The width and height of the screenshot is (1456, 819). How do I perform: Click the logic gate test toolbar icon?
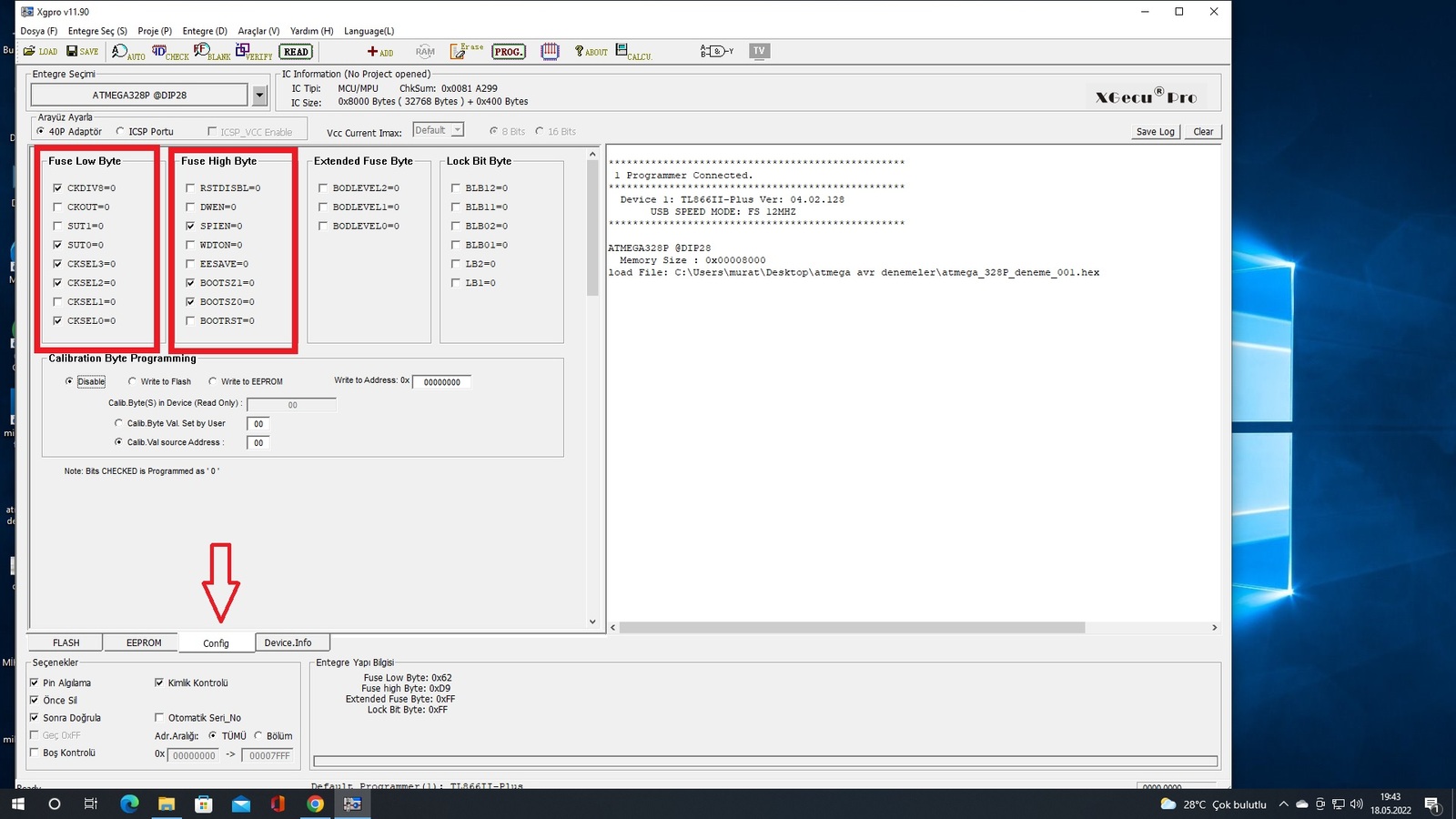coord(717,51)
